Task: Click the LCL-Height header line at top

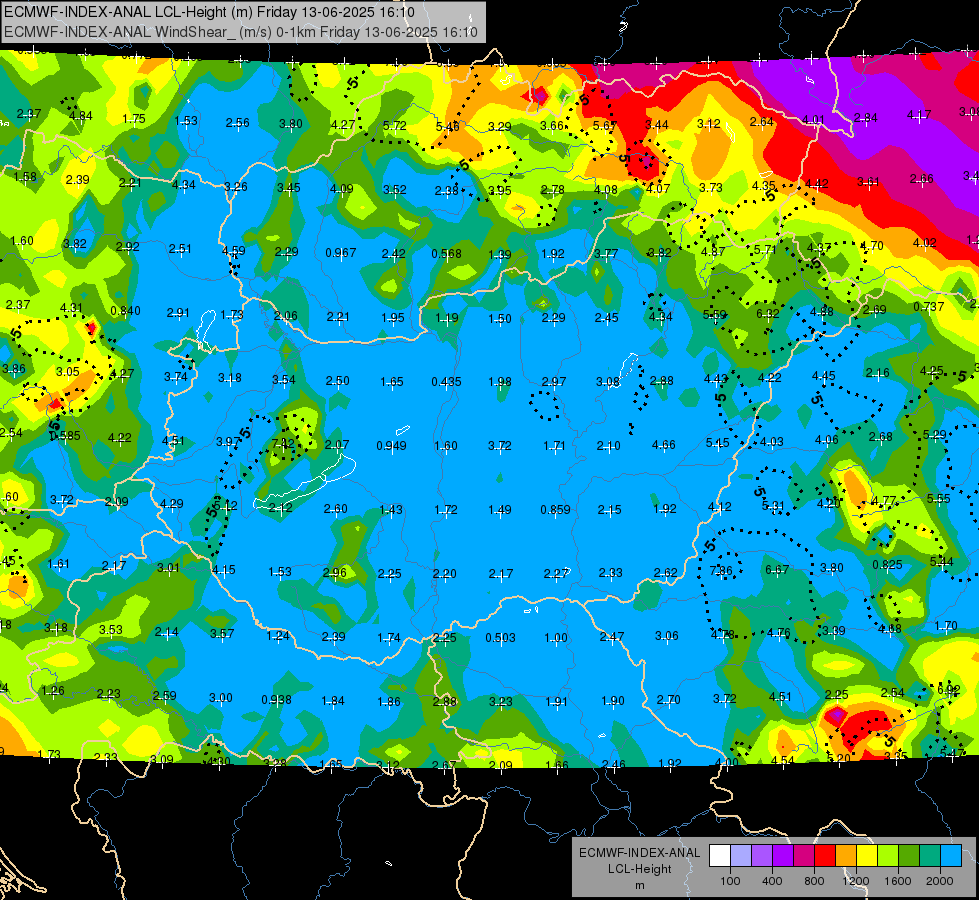Action: tap(209, 12)
